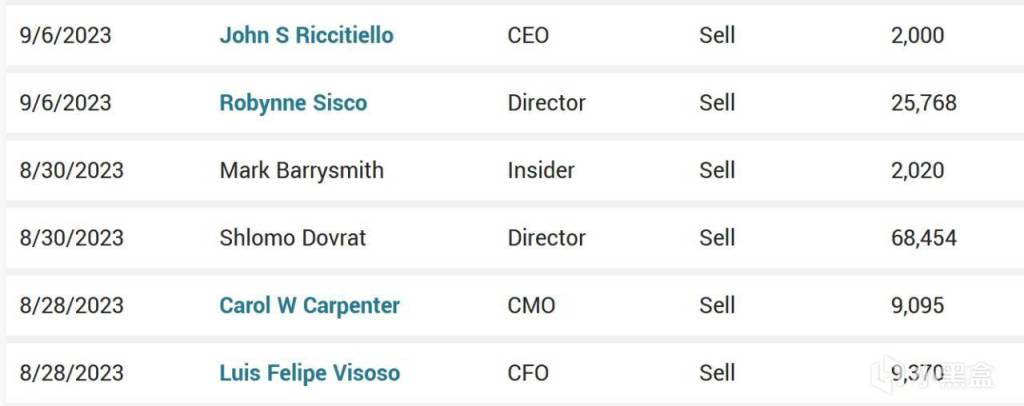Select the 2,000 shares value in CEO row
Image resolution: width=1024 pixels, height=406 pixels.
tap(917, 36)
